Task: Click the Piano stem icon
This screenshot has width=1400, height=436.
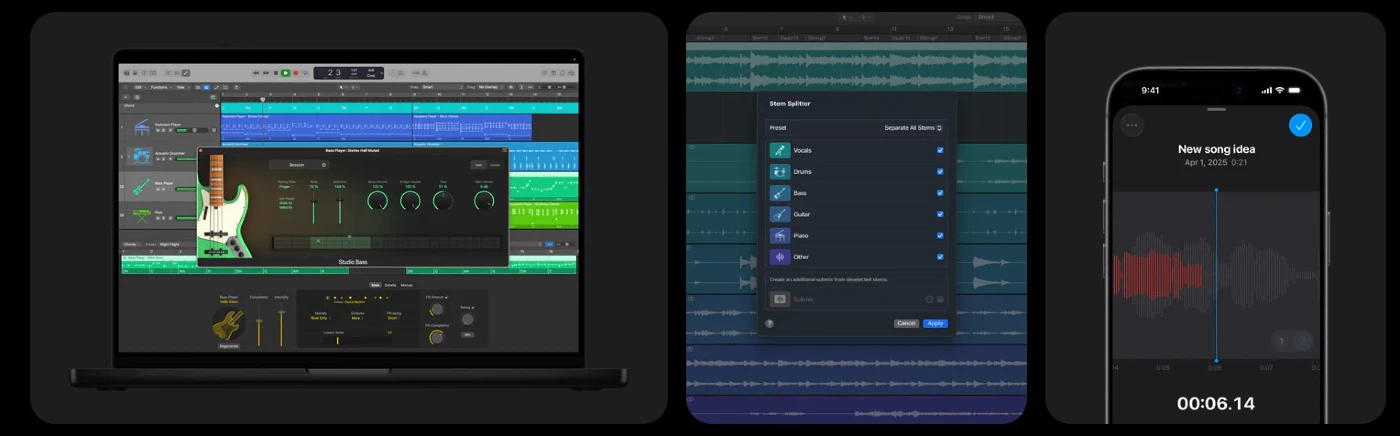Action: click(x=780, y=236)
